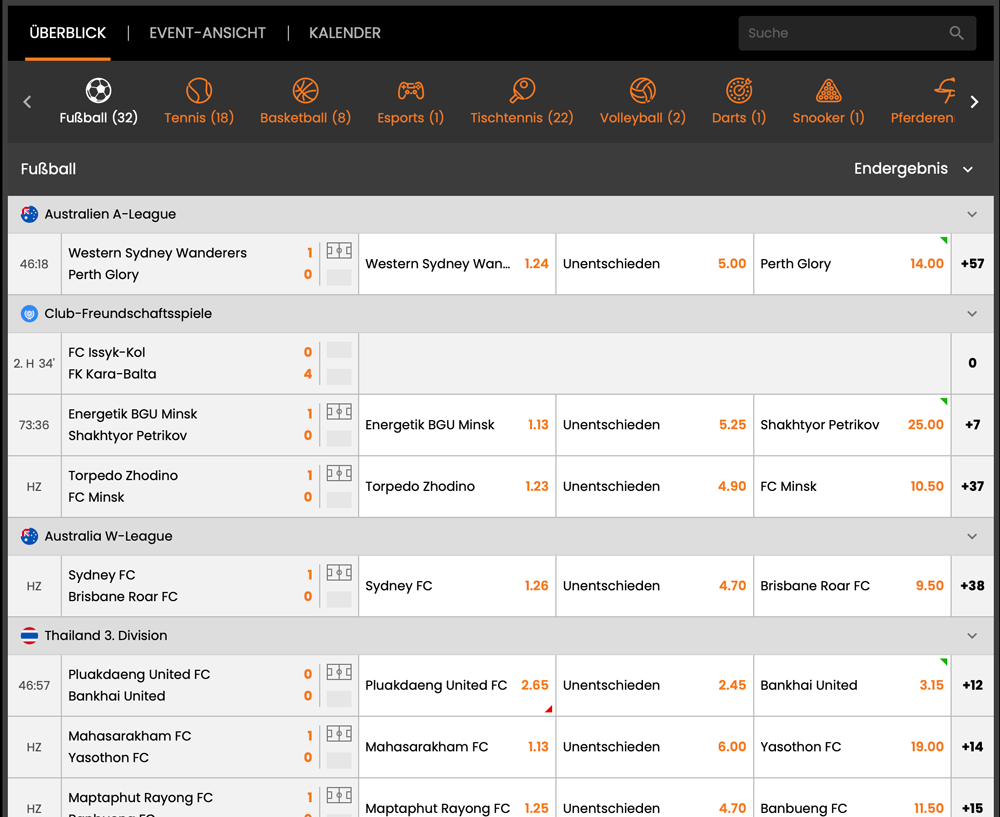The width and height of the screenshot is (1000, 817).
Task: Bet on Sydney FC at 1.26
Action: (x=457, y=586)
